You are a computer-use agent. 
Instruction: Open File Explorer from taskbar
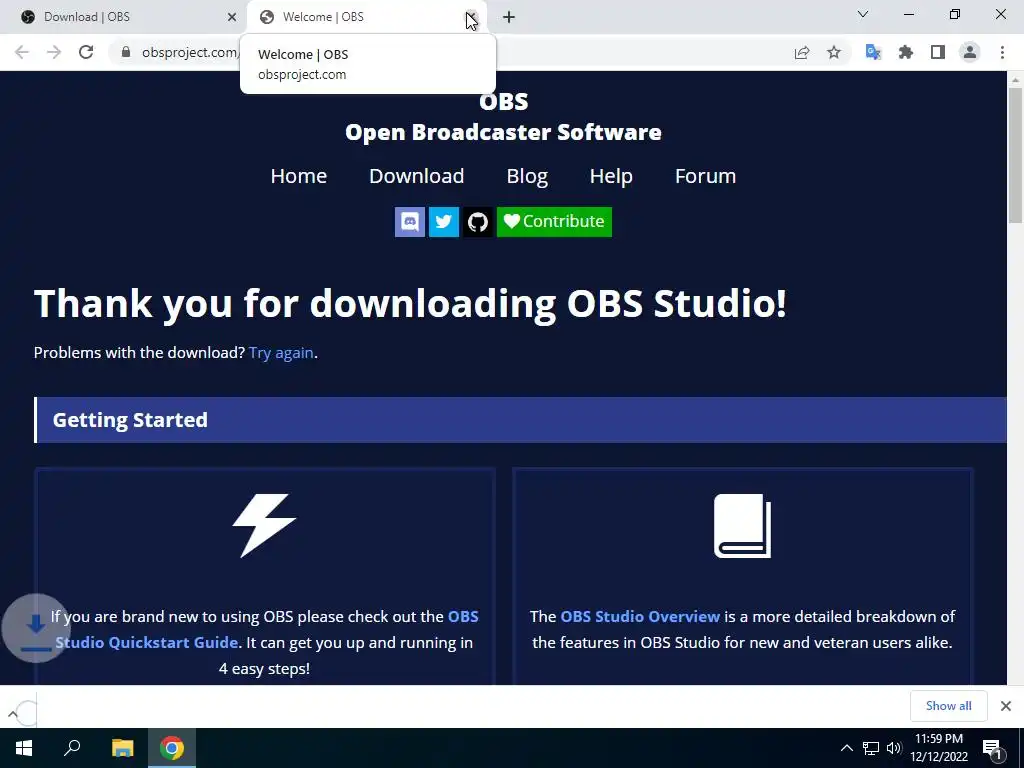[x=122, y=748]
